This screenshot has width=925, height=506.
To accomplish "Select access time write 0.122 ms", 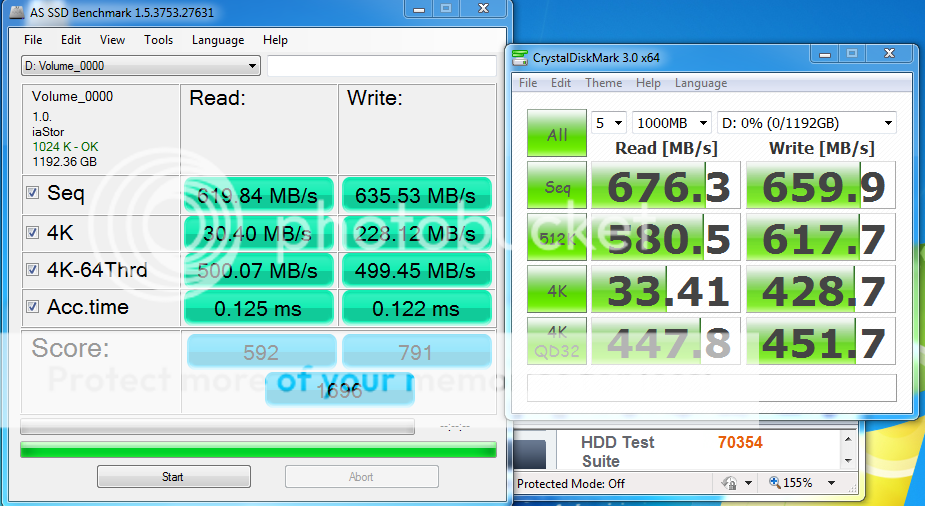I will [x=416, y=307].
